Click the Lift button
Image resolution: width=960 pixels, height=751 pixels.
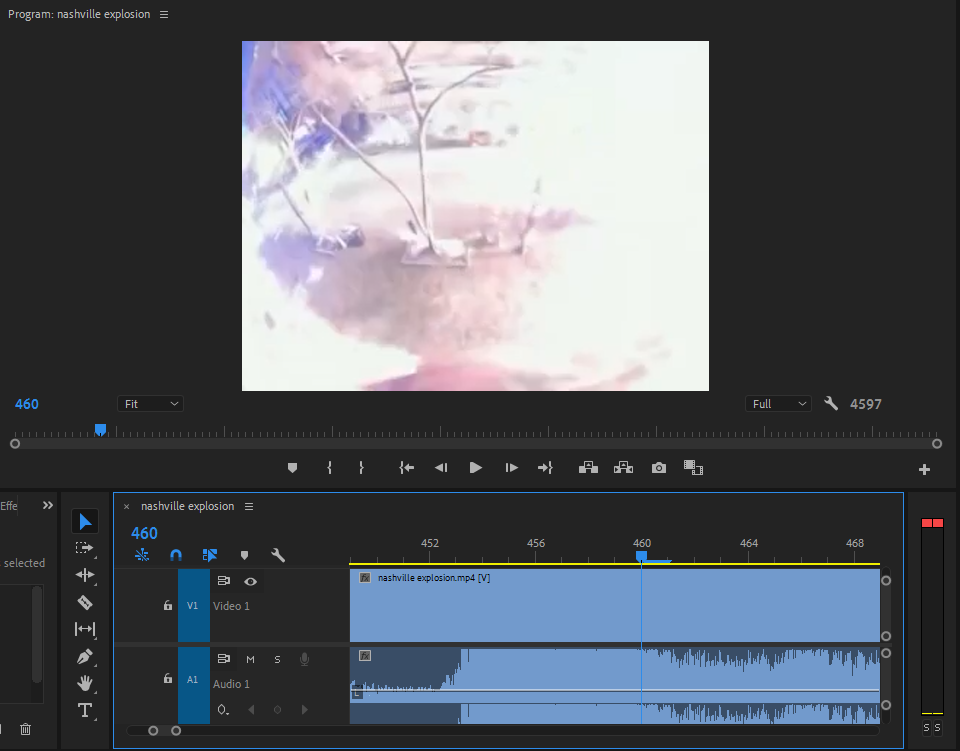pyautogui.click(x=588, y=468)
